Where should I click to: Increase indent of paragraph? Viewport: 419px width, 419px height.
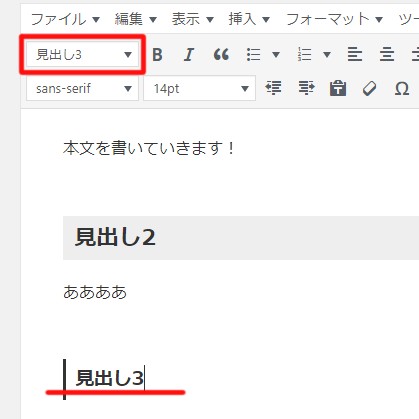pos(306,88)
